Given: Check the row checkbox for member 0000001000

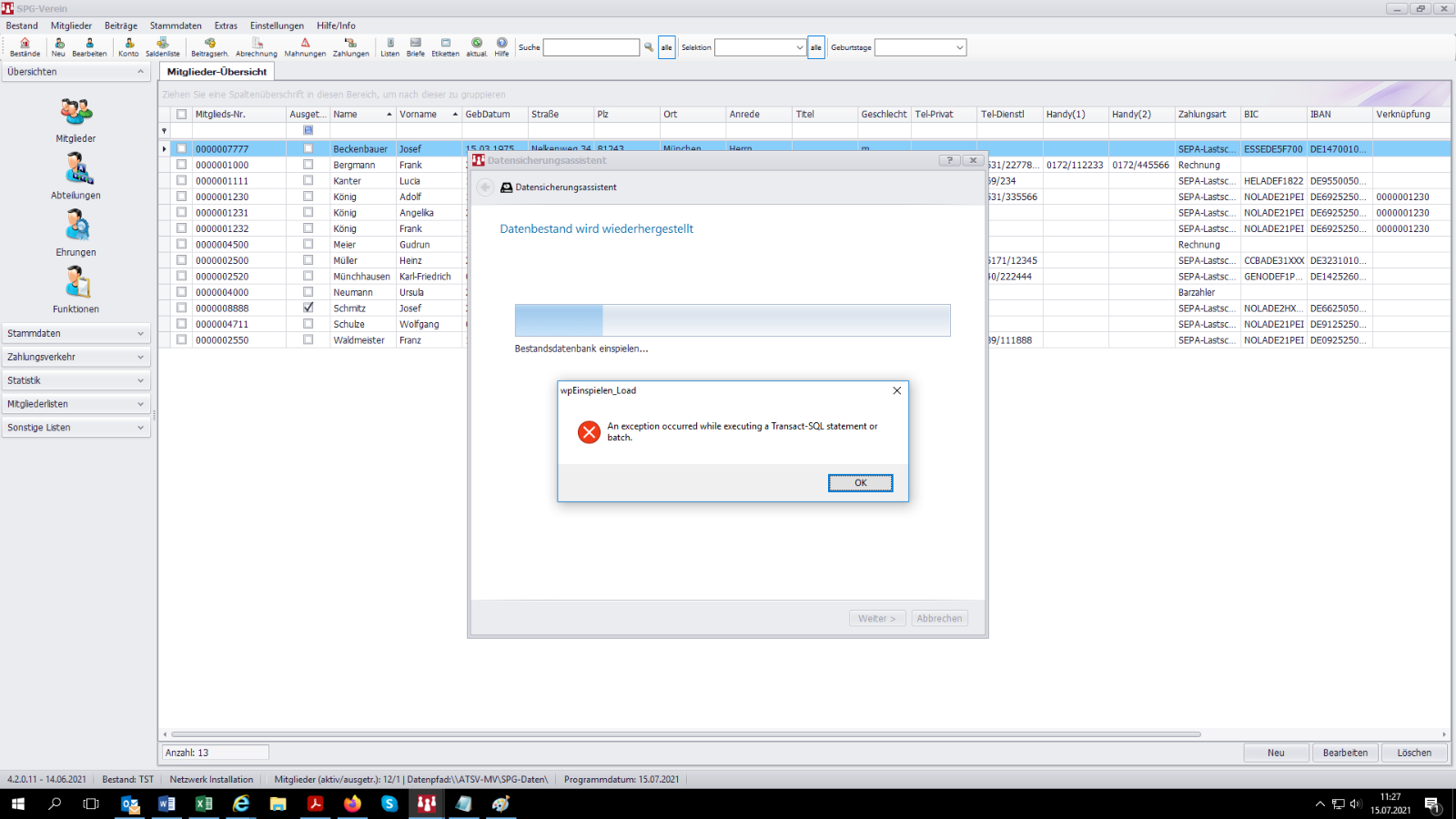Looking at the screenshot, I should pyautogui.click(x=182, y=165).
